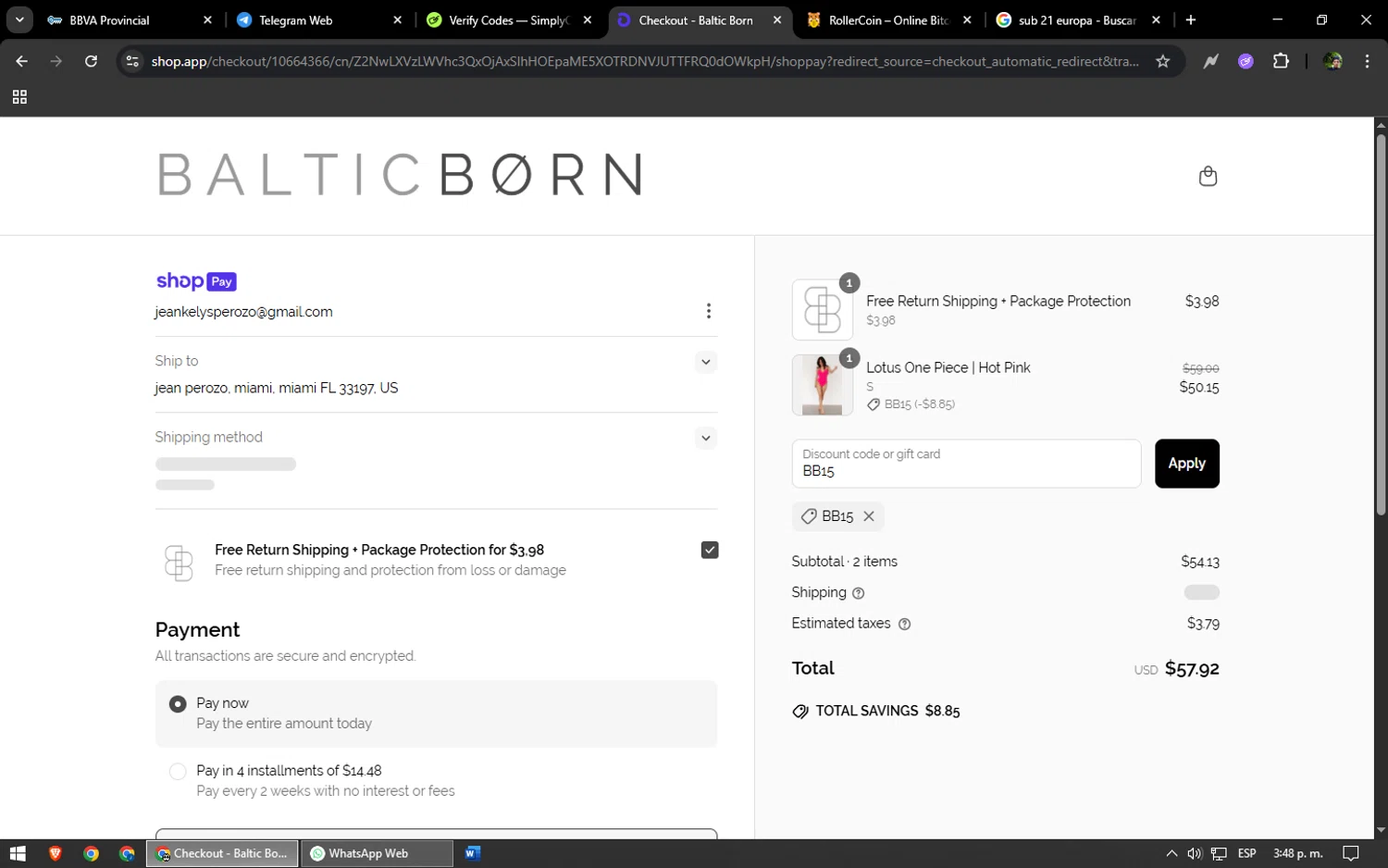Click the browser address bar URL

tap(645, 61)
